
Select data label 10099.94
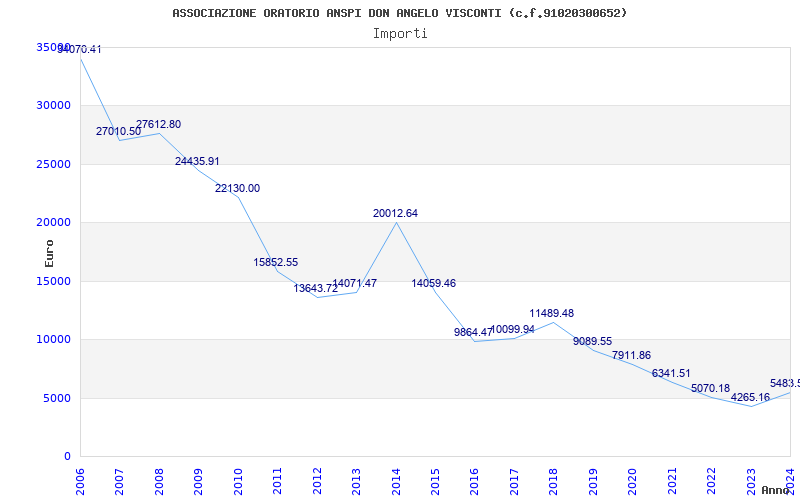coord(512,329)
